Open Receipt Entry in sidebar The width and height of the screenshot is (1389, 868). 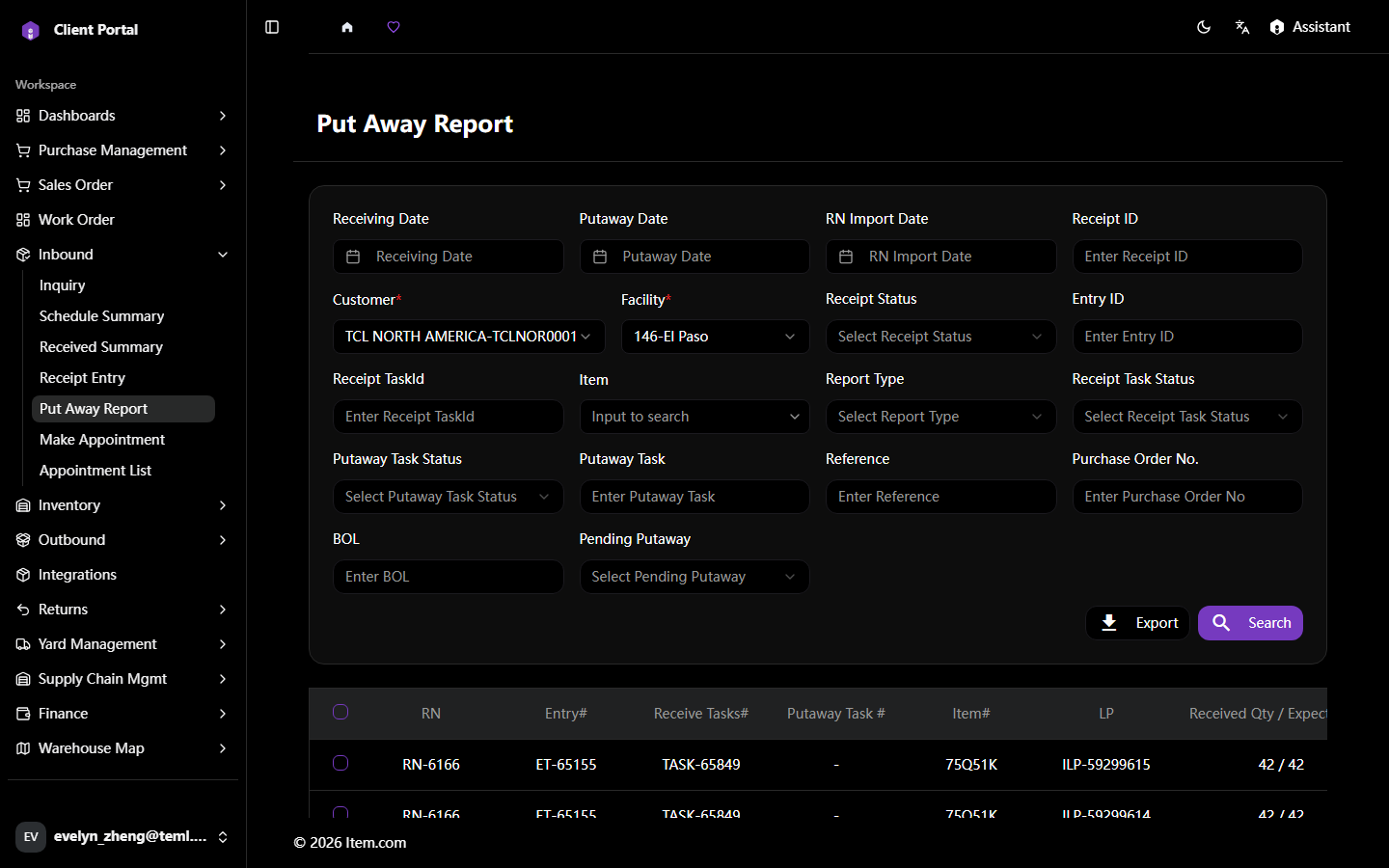click(123, 378)
